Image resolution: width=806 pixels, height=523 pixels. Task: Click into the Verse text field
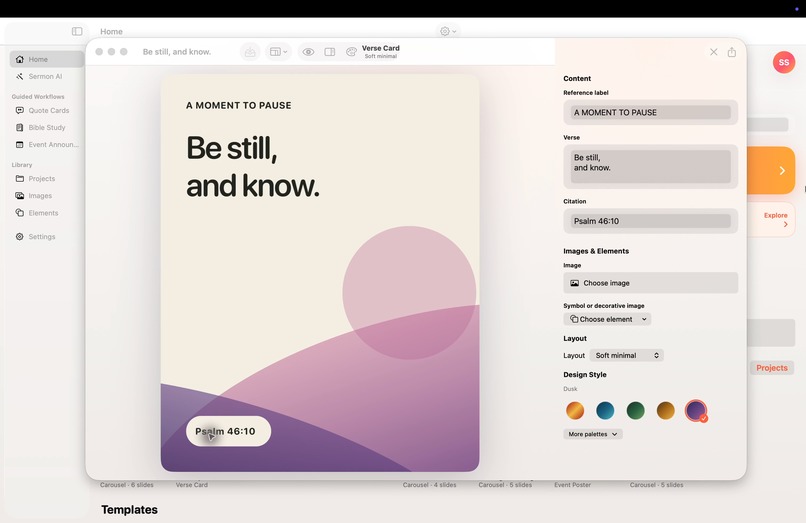651,166
